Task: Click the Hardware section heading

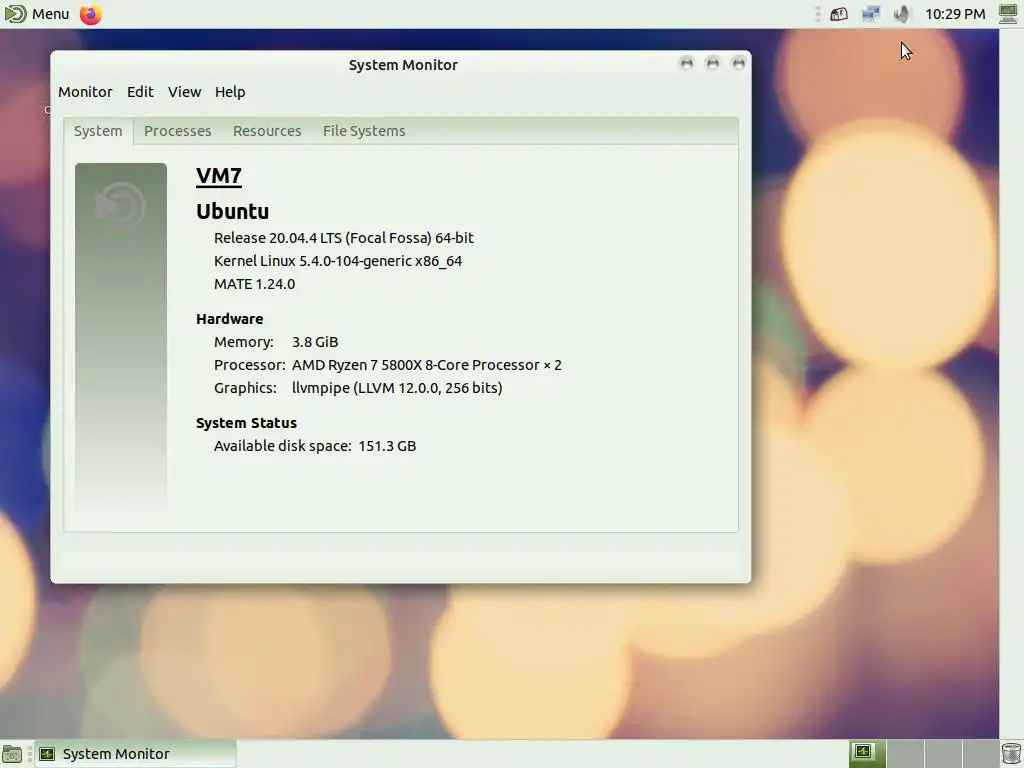Action: (229, 319)
